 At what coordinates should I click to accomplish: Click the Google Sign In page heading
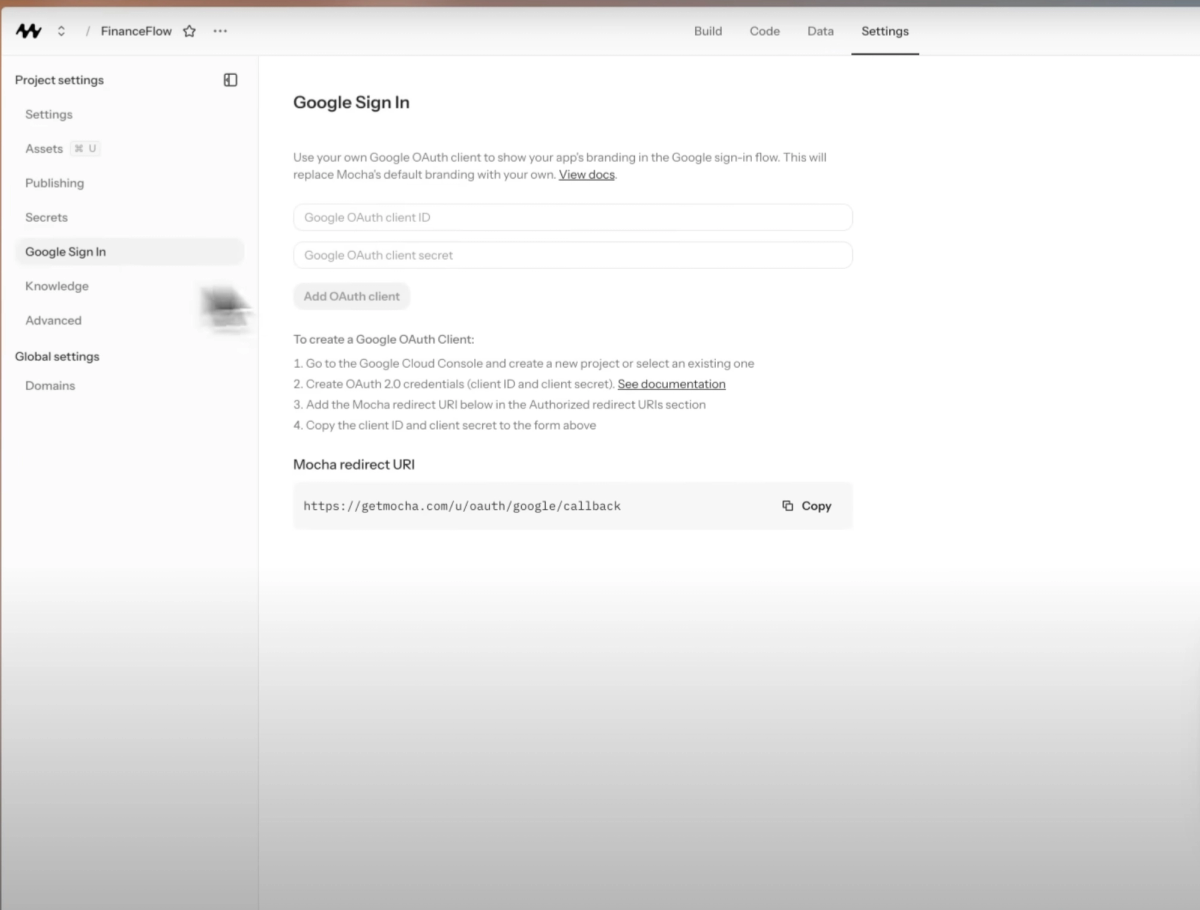351,102
